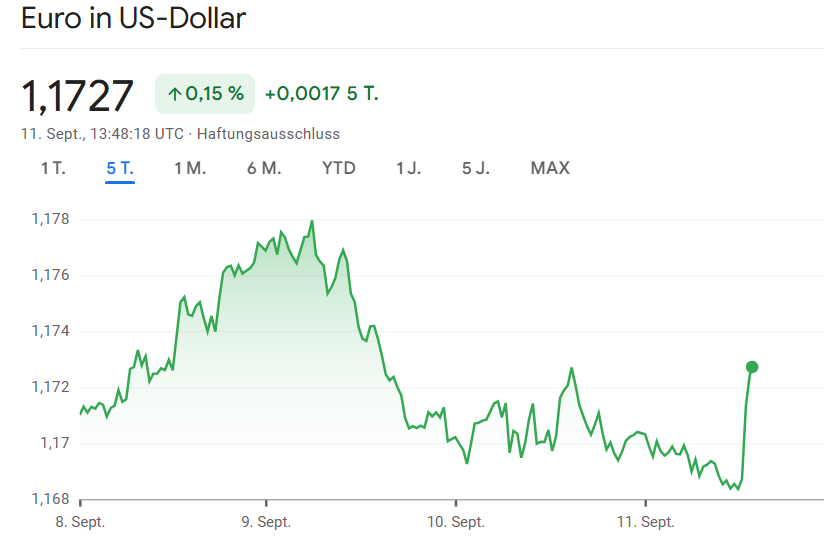Click the 11. Sept. date label
824x543 pixels.
645,522
